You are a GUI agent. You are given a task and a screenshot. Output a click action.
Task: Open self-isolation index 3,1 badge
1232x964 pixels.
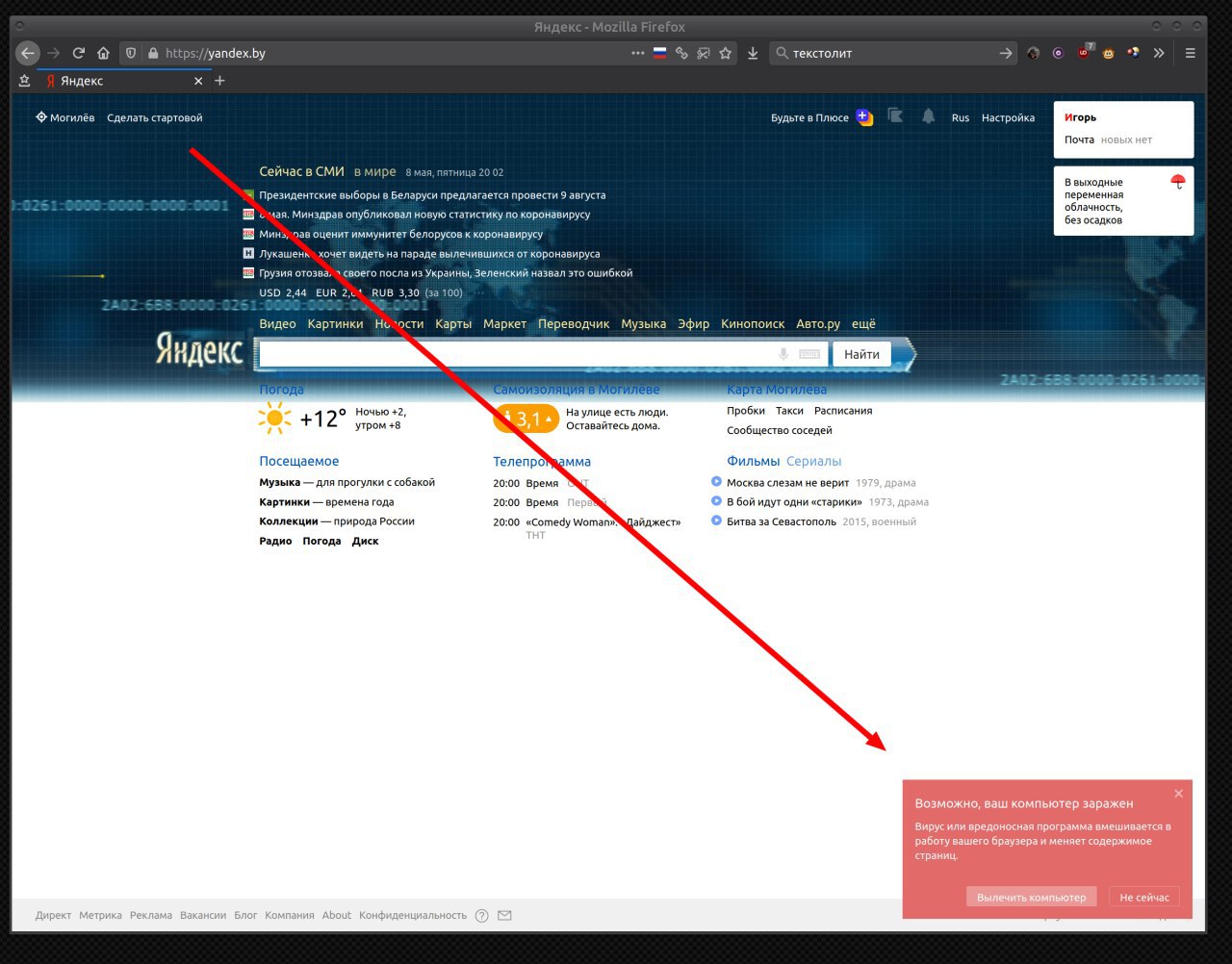(x=526, y=419)
